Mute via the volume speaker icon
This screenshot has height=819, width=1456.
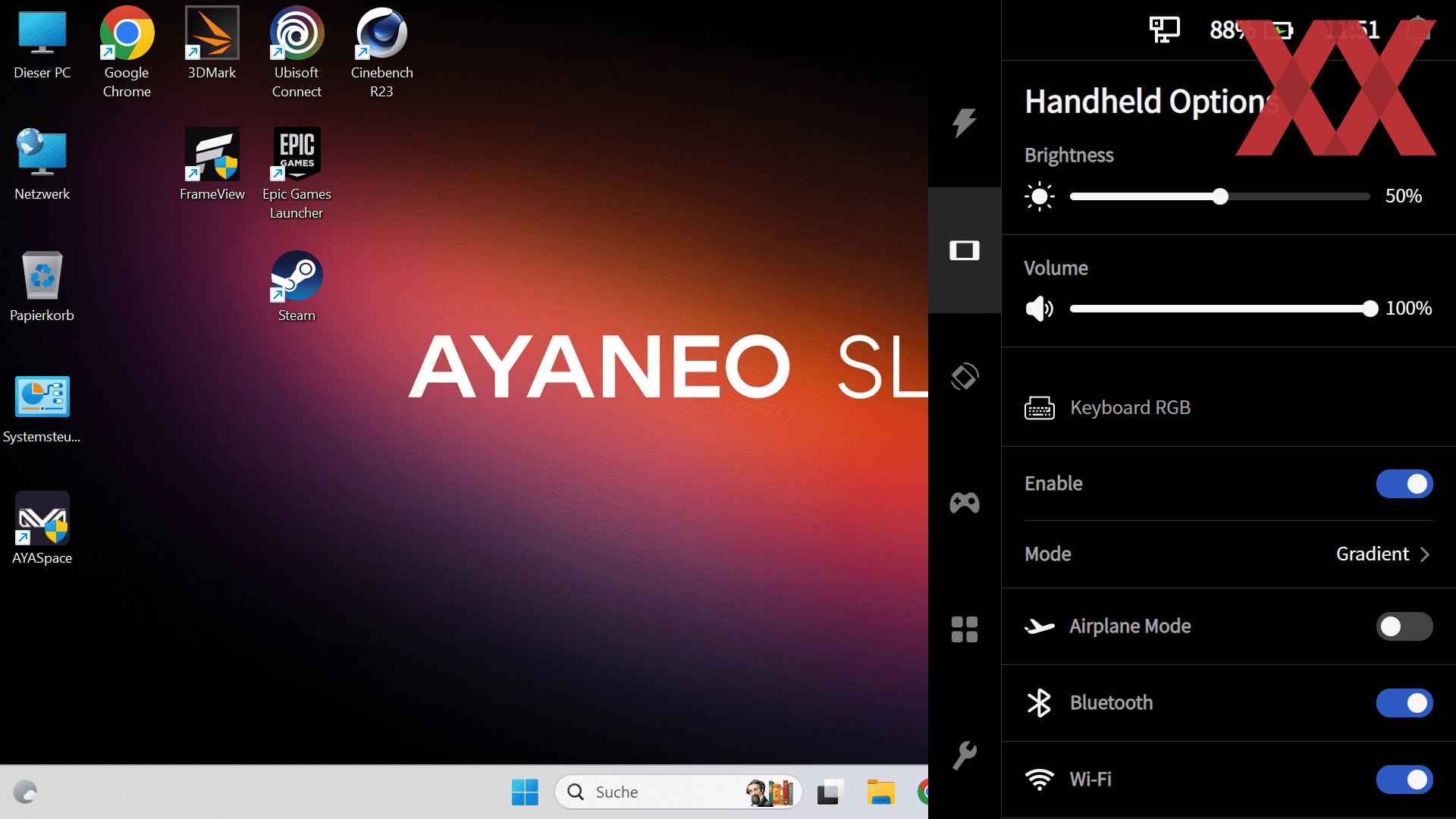pyautogui.click(x=1039, y=309)
